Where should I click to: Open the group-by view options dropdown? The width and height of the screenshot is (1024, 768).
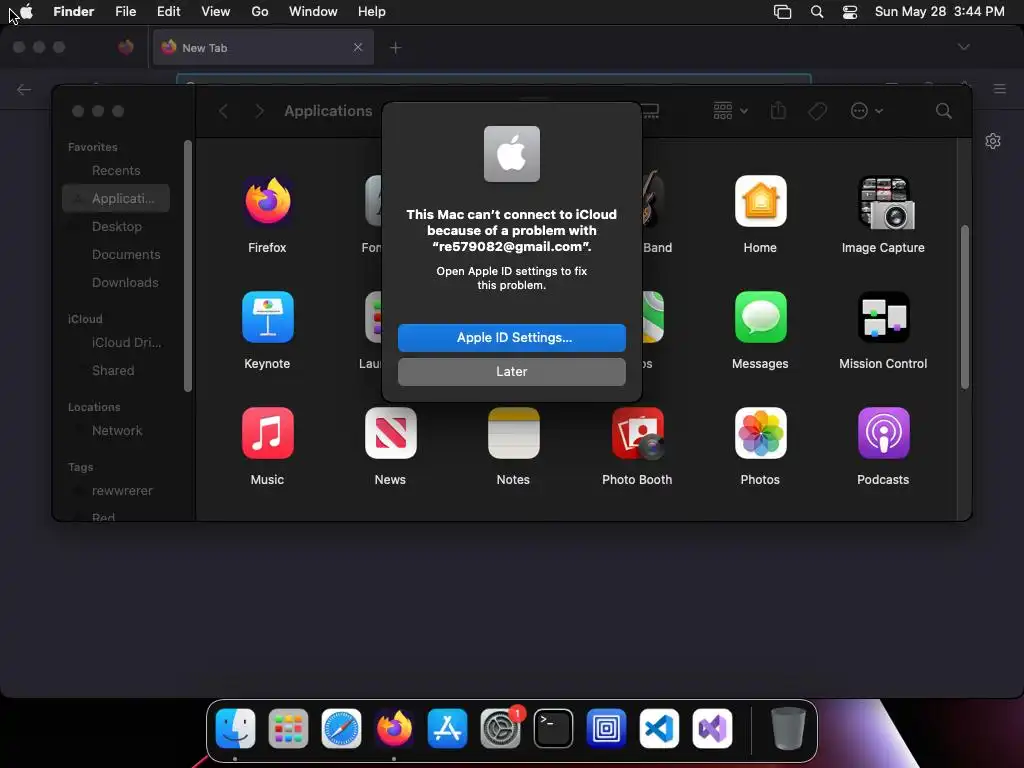730,111
